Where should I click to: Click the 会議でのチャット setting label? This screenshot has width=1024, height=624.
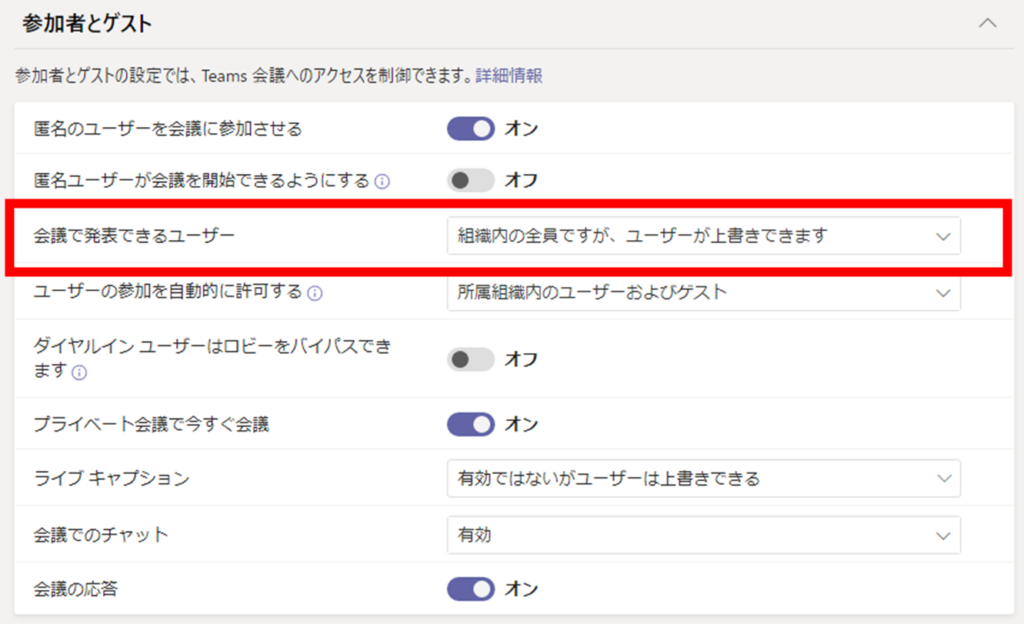101,535
